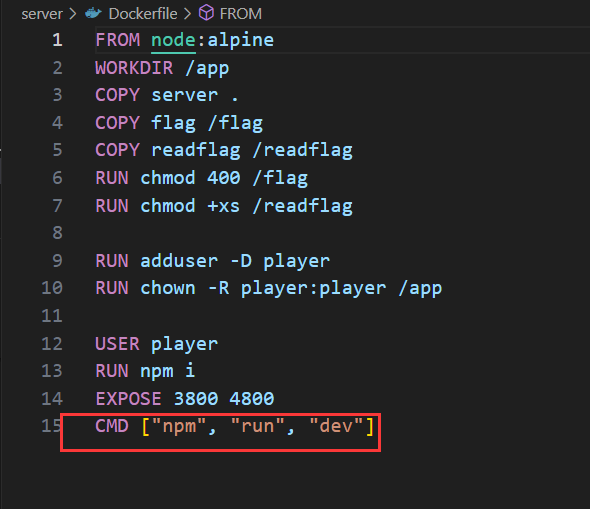Open the FROM symbol breadcrumb

tap(240, 14)
